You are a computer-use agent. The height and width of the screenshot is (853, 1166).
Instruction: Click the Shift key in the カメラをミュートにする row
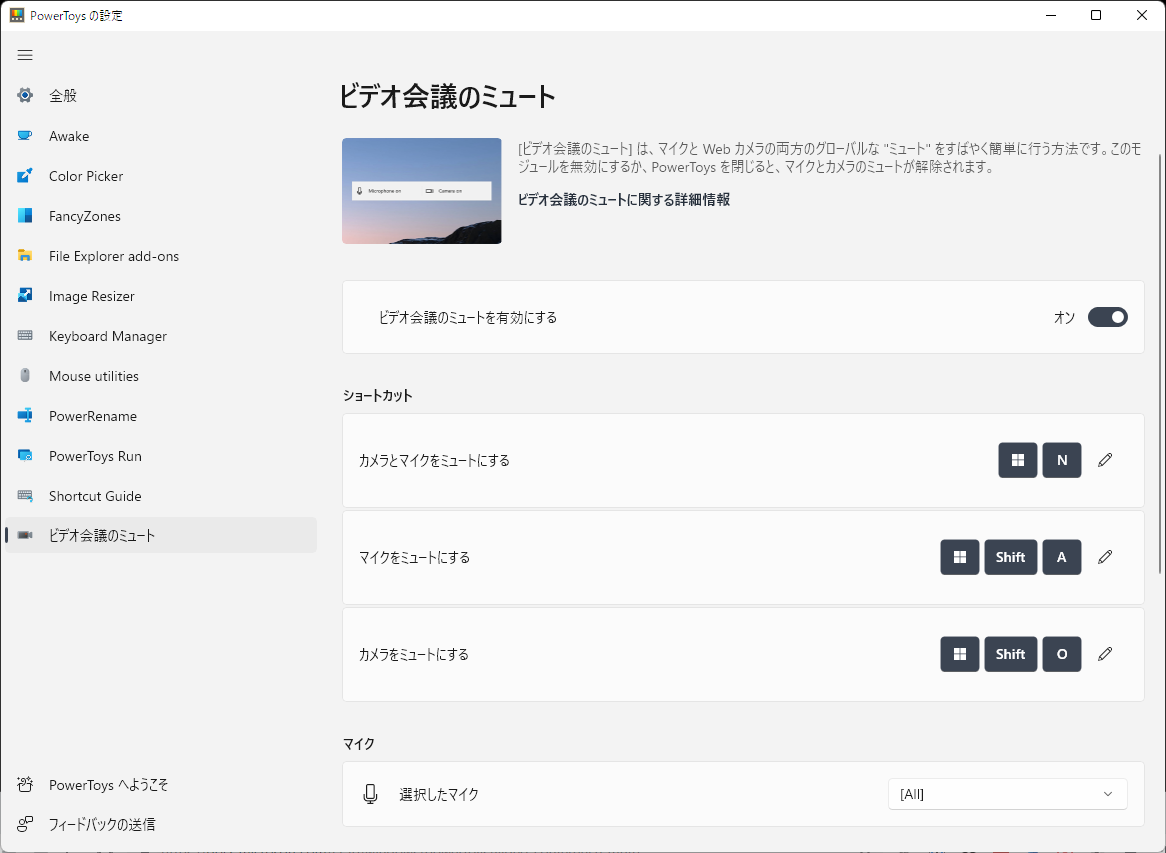point(1011,654)
